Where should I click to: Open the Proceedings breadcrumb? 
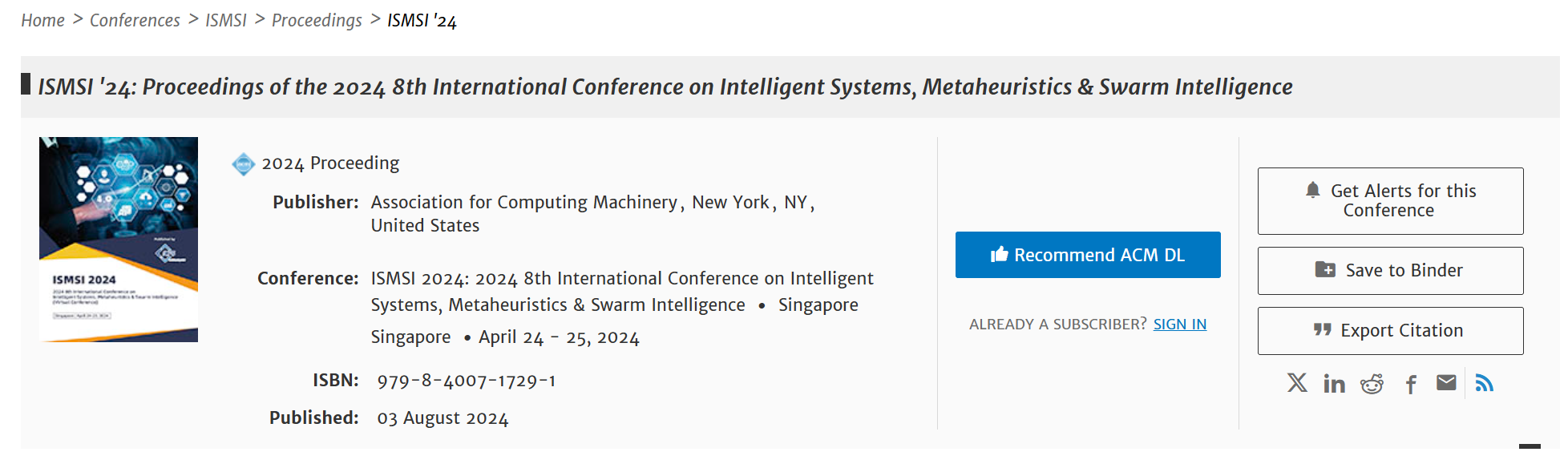317,20
